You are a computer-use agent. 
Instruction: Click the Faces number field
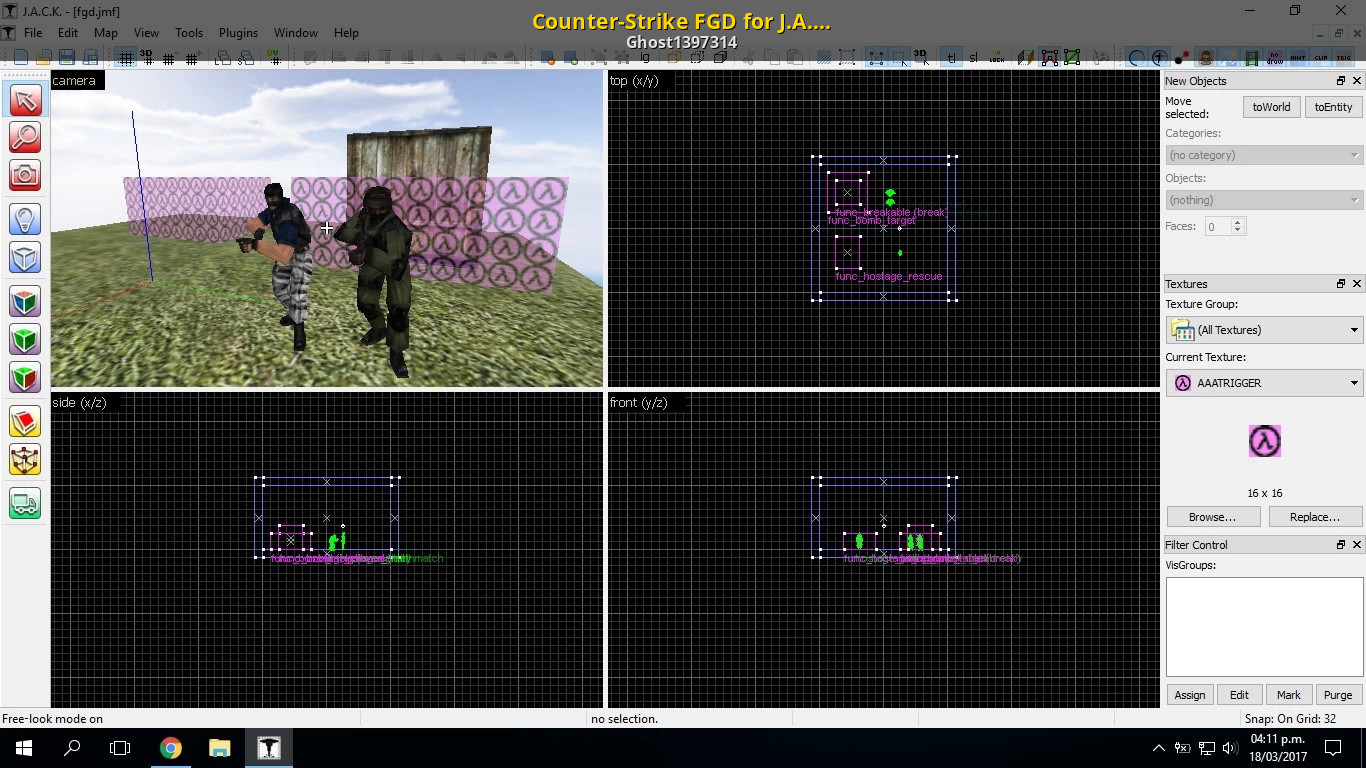[x=1217, y=227]
